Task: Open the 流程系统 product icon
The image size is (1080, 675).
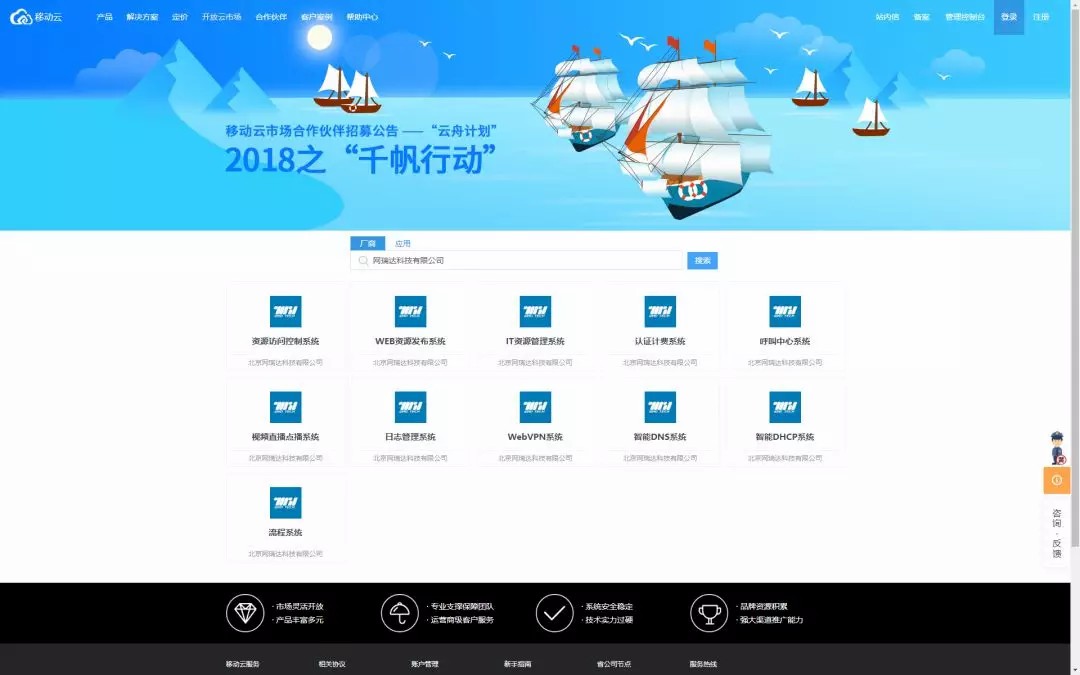Action: 285,502
